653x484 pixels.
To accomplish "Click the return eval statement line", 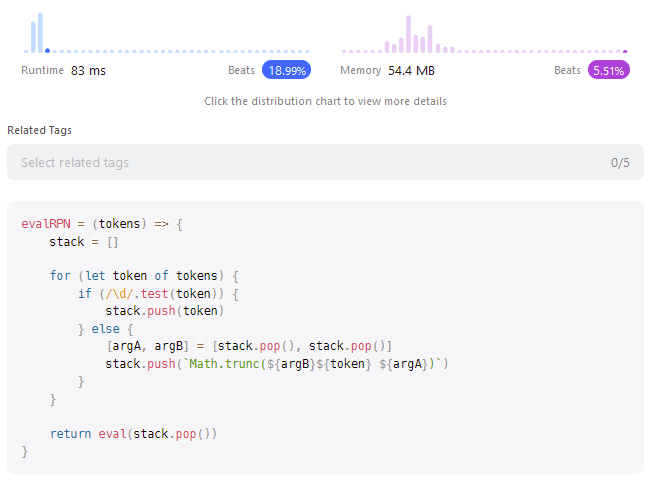I will [133, 434].
